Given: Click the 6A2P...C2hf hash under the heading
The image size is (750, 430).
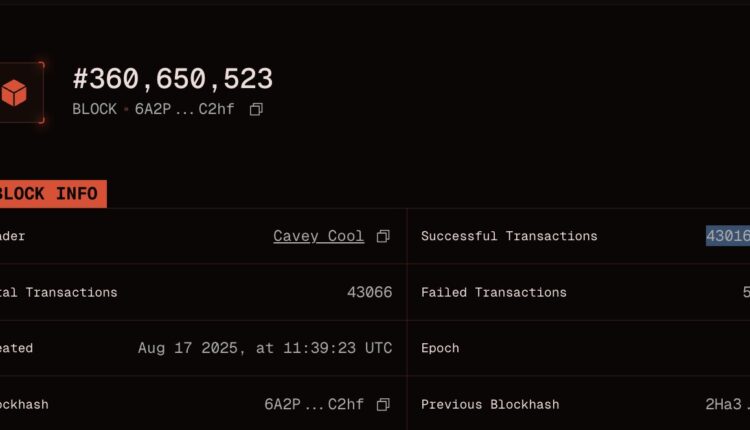Looking at the screenshot, I should click(185, 109).
